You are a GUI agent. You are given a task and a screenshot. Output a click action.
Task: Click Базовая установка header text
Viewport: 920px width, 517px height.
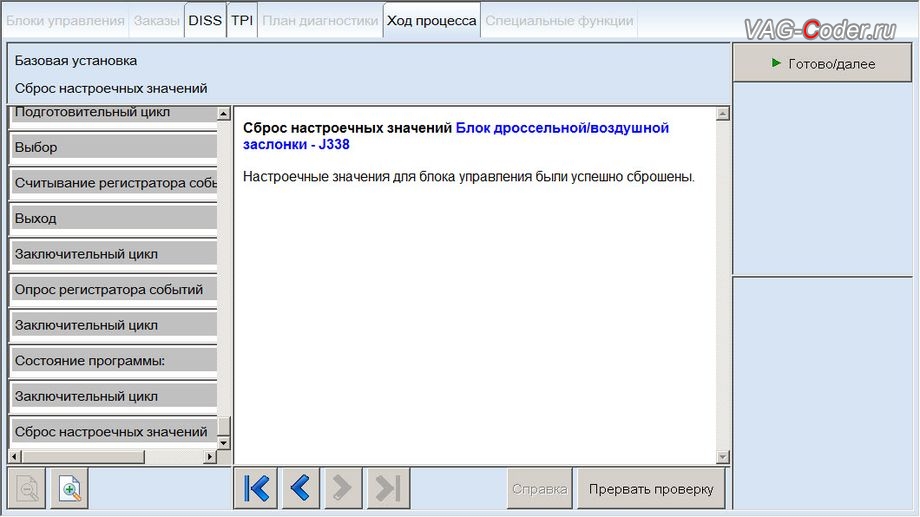point(76,60)
